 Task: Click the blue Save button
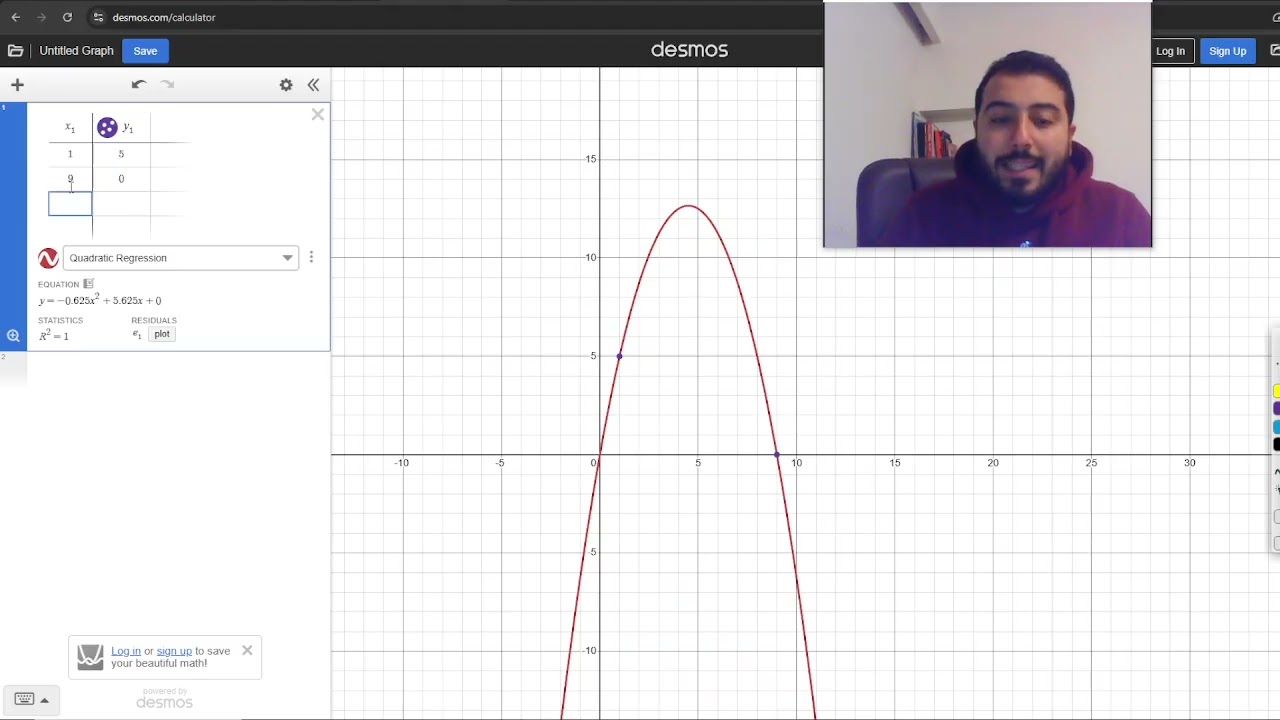[145, 51]
